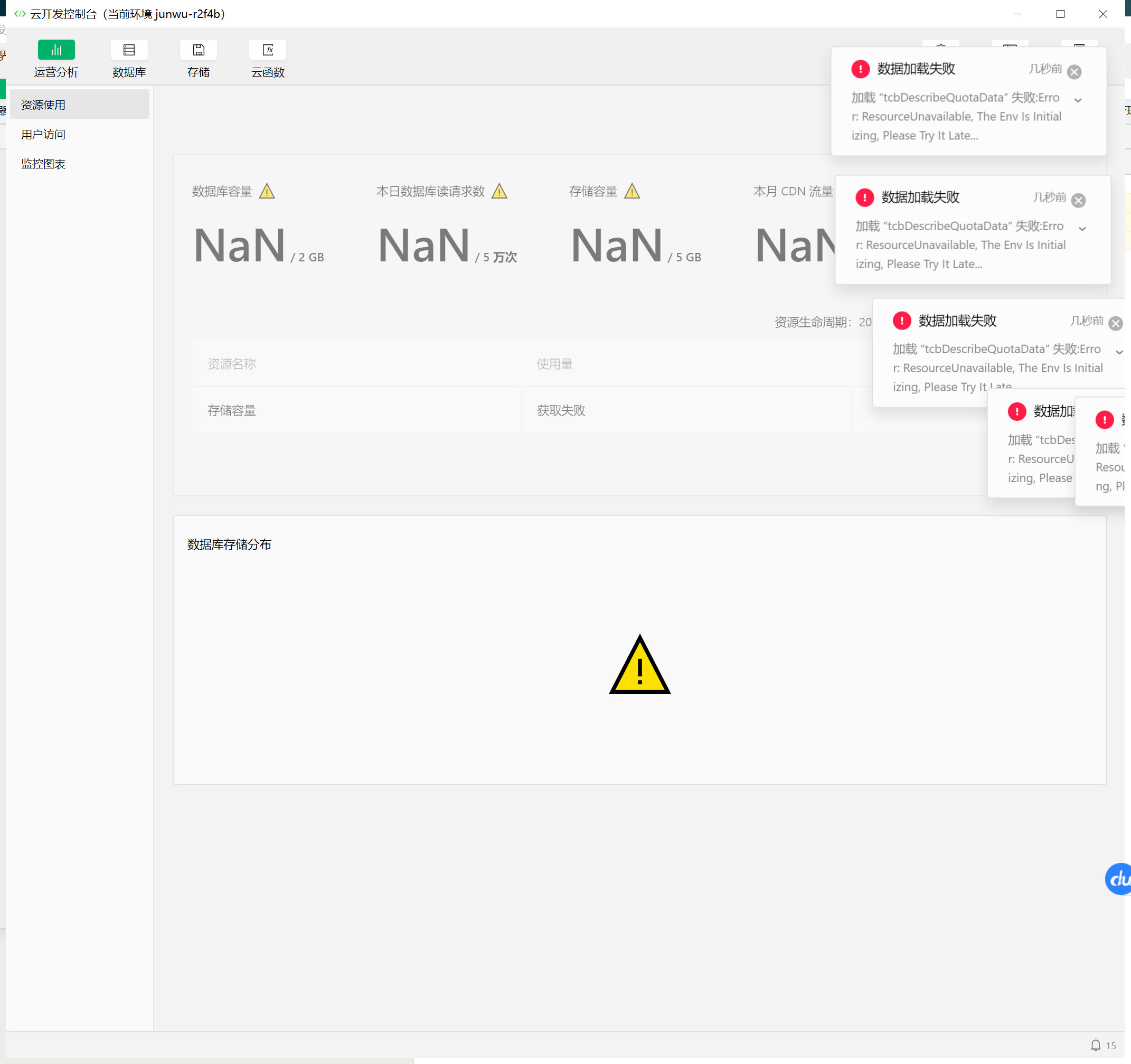Click warning icon beside 存储容量

[x=632, y=191]
